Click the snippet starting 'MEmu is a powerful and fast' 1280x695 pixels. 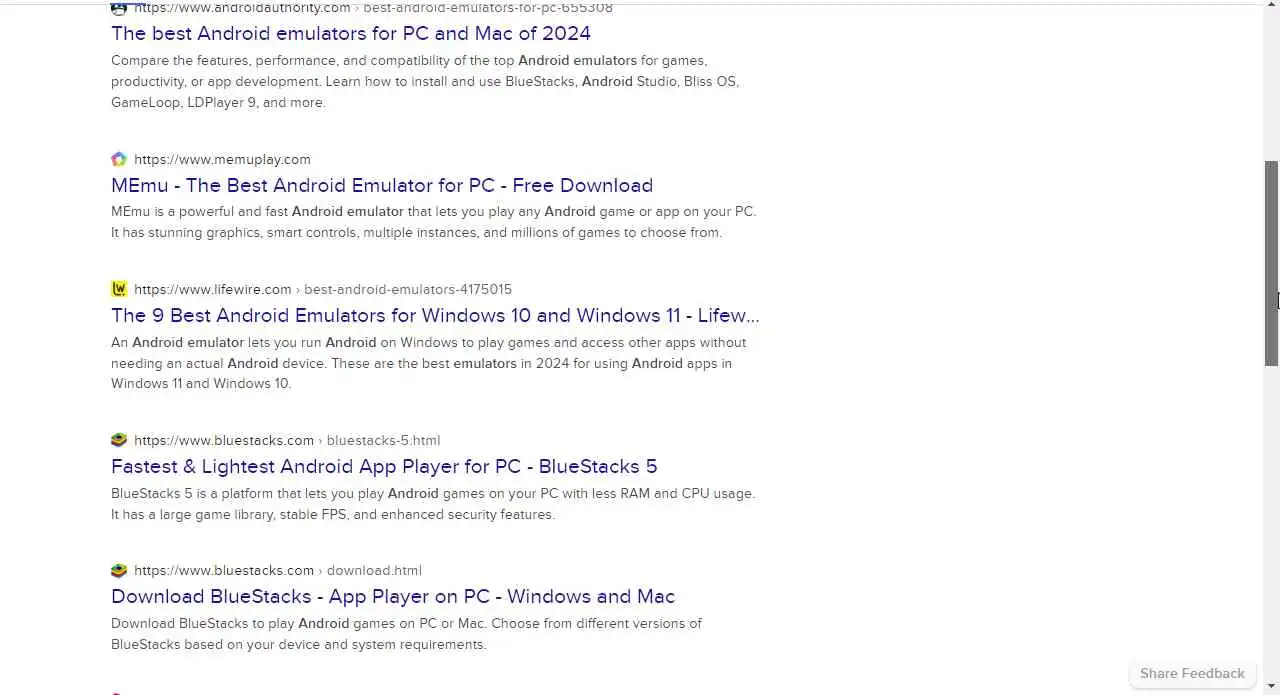(x=434, y=222)
